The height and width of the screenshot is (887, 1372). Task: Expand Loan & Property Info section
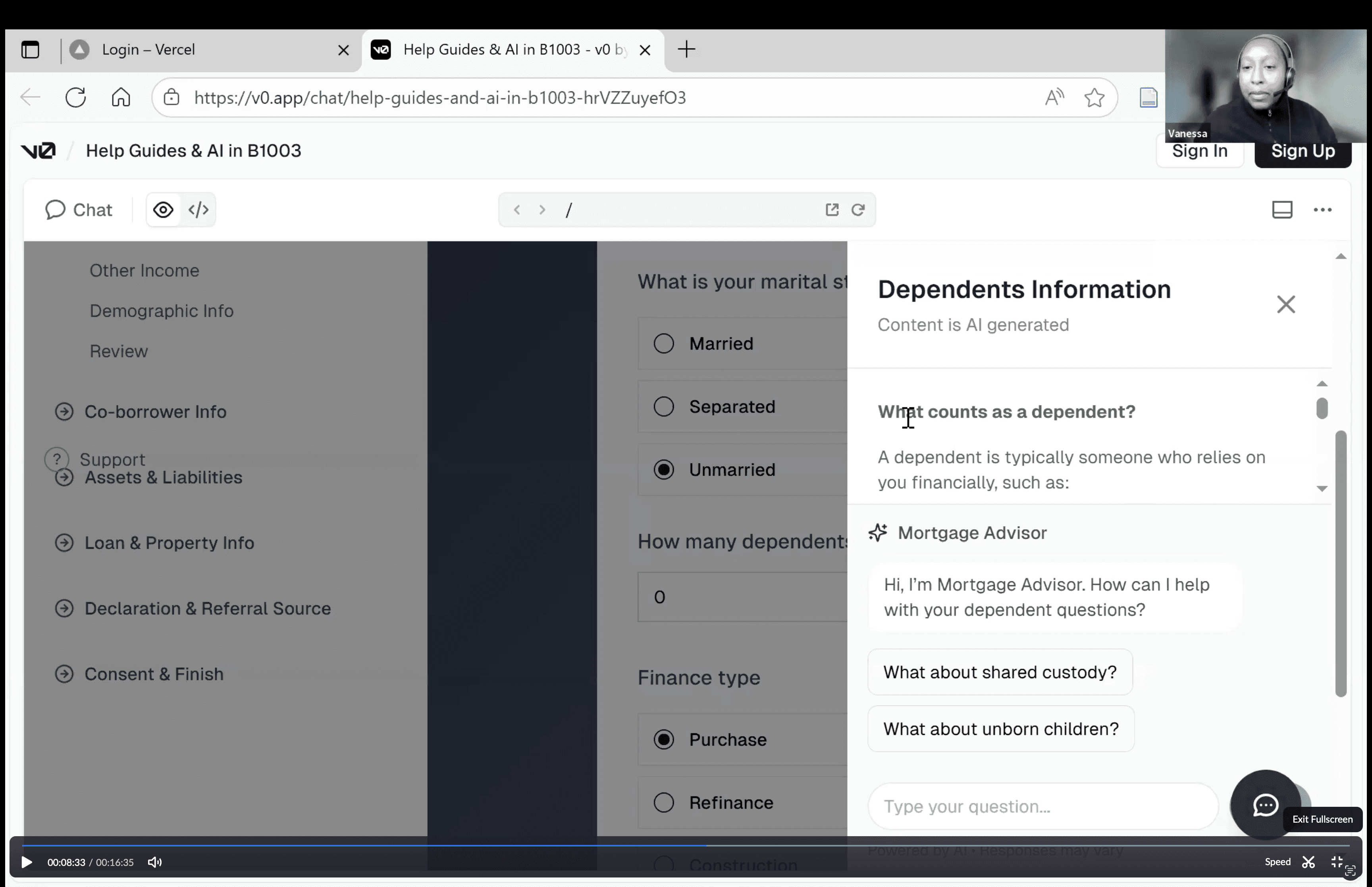[x=169, y=543]
